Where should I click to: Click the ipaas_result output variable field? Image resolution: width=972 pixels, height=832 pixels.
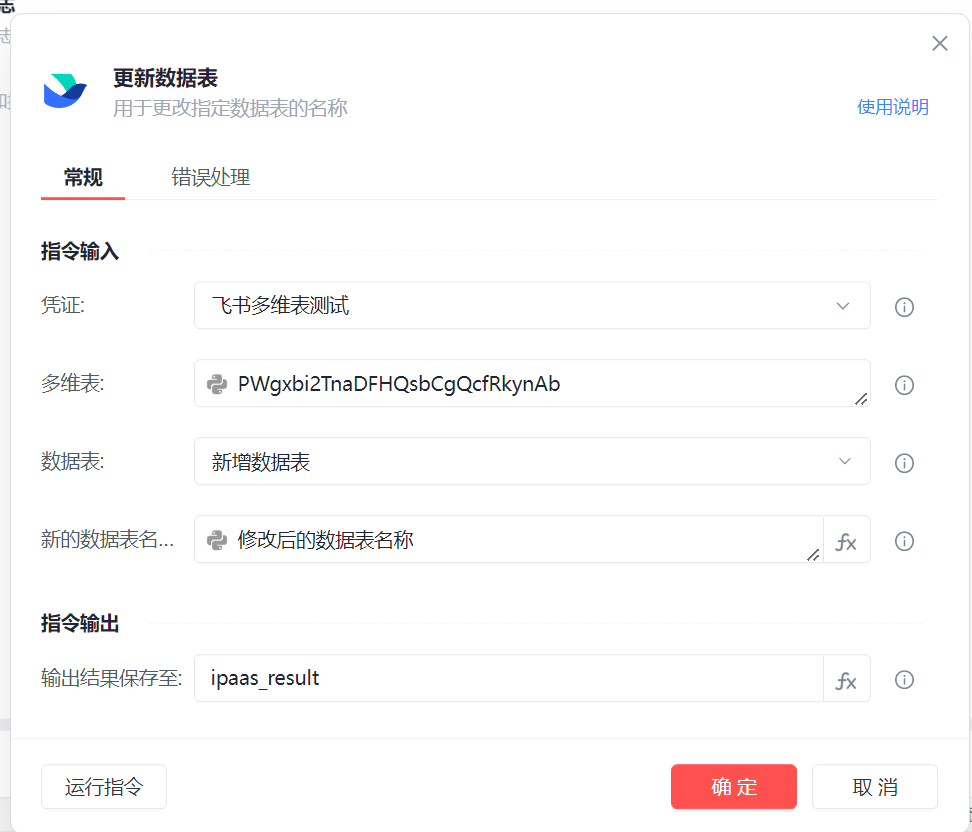click(510, 679)
